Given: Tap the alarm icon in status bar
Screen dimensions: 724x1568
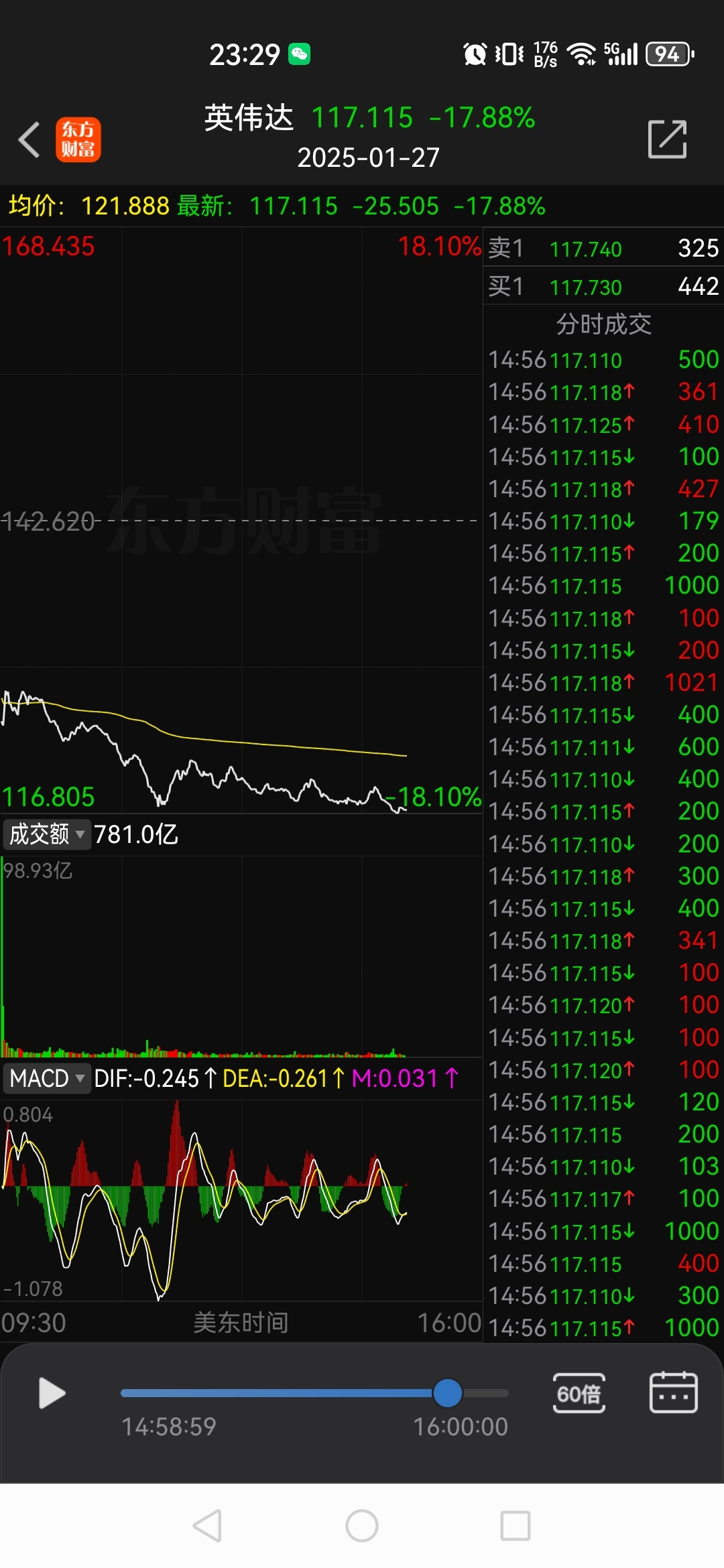Looking at the screenshot, I should 475,54.
